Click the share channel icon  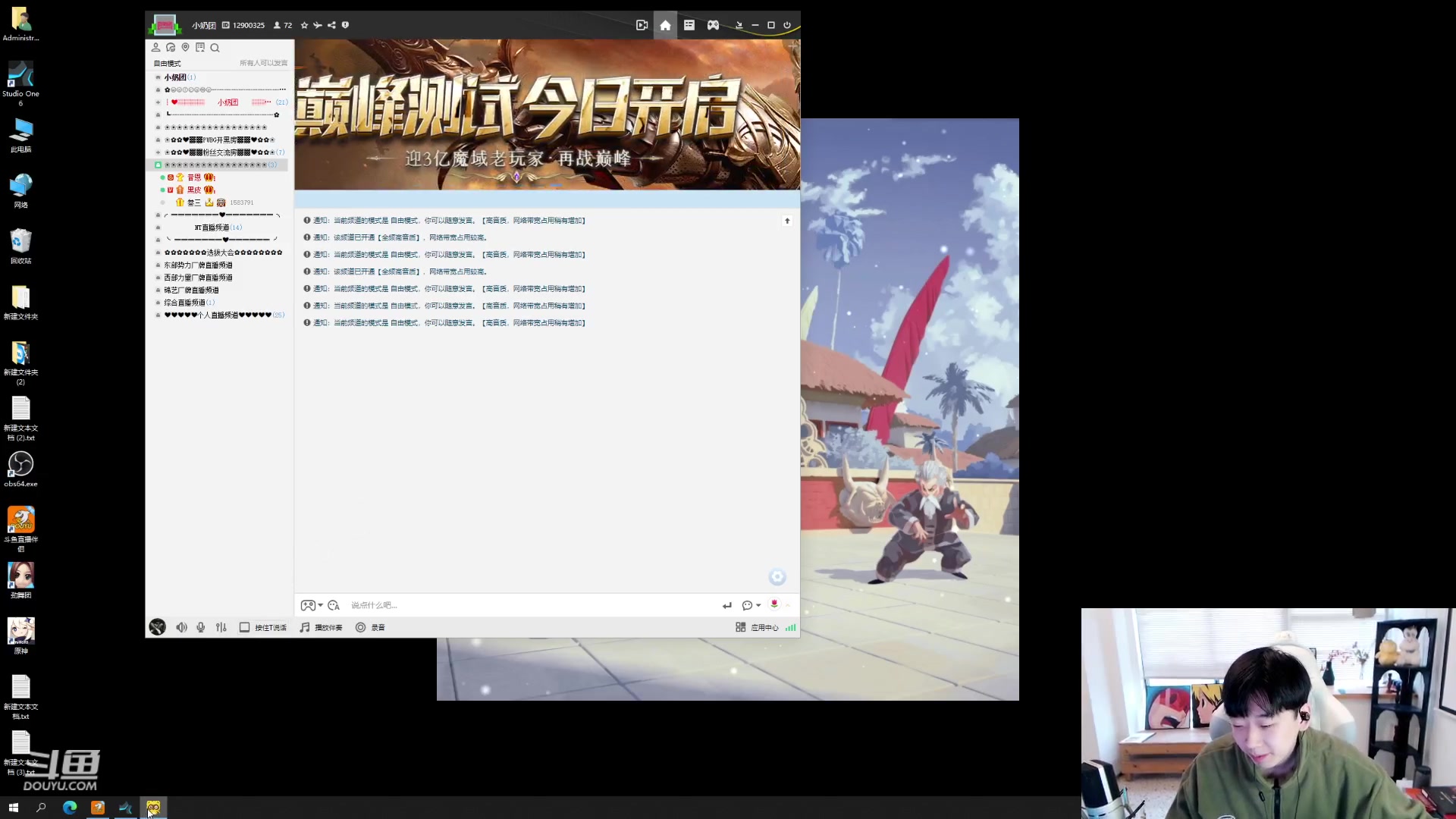[331, 25]
